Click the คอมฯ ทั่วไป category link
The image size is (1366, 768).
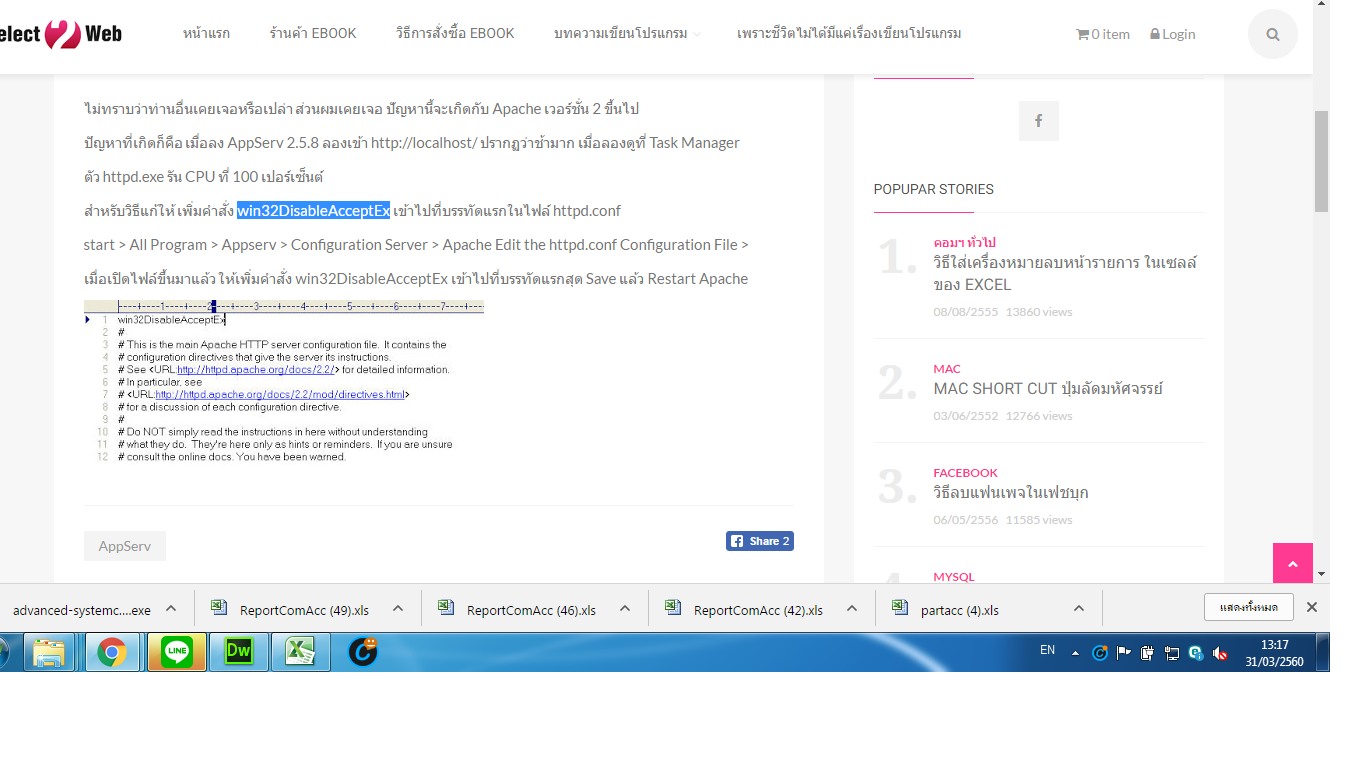964,242
